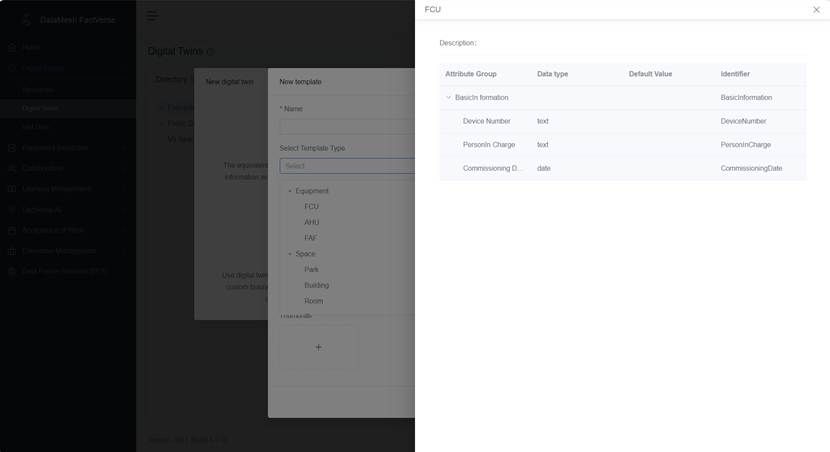Click the Data Fusion Services sidebar icon
This screenshot has height=452, width=830.
click(12, 271)
